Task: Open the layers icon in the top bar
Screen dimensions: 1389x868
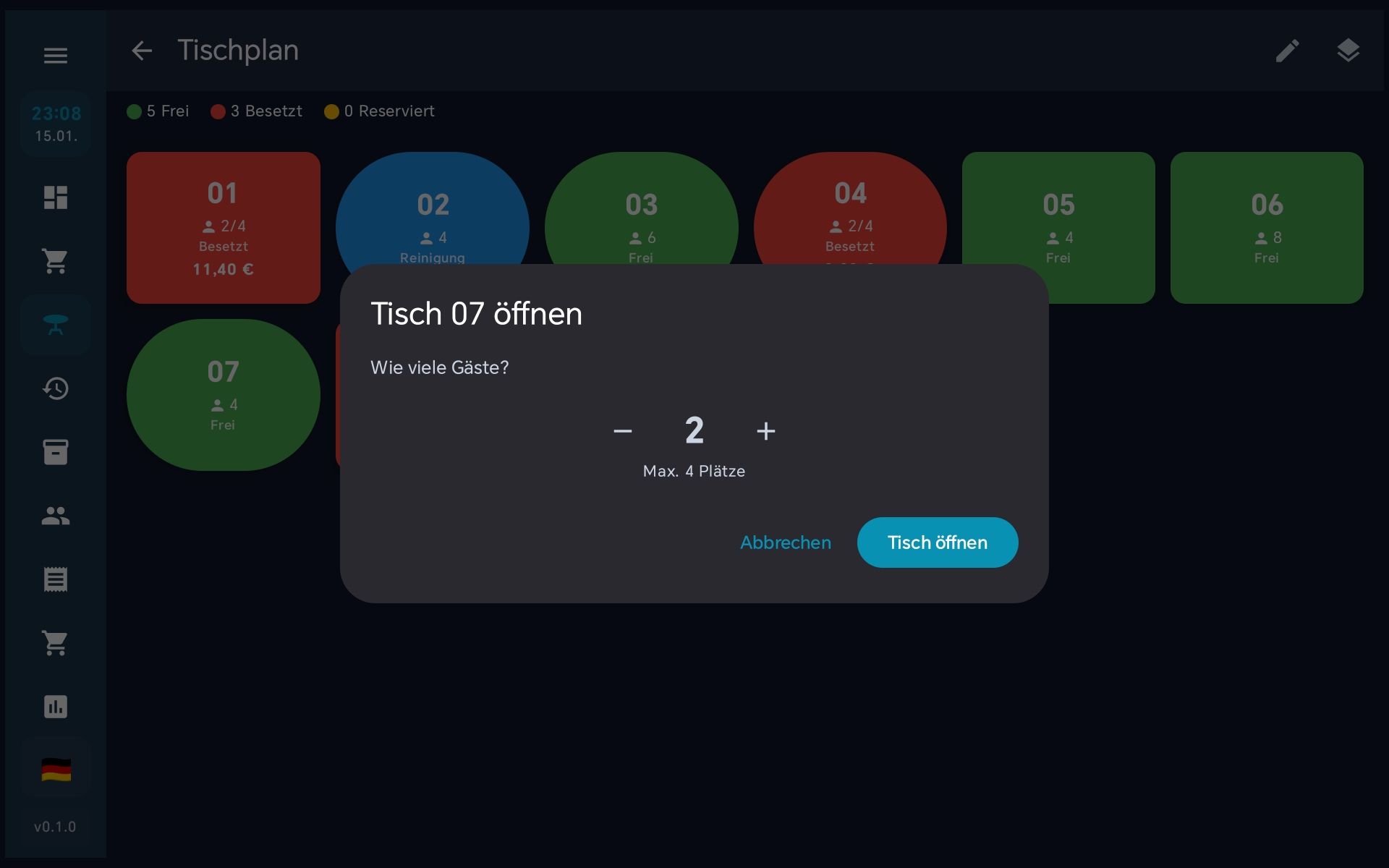Action: coord(1348,51)
